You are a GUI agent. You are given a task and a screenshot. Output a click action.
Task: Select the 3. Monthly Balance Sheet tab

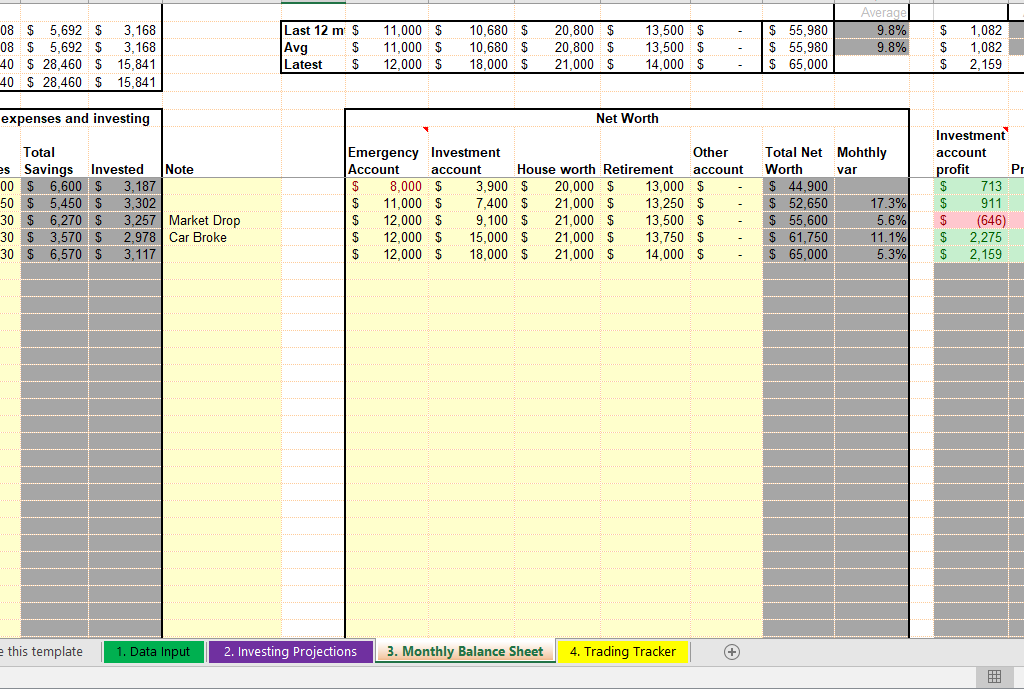[465, 652]
